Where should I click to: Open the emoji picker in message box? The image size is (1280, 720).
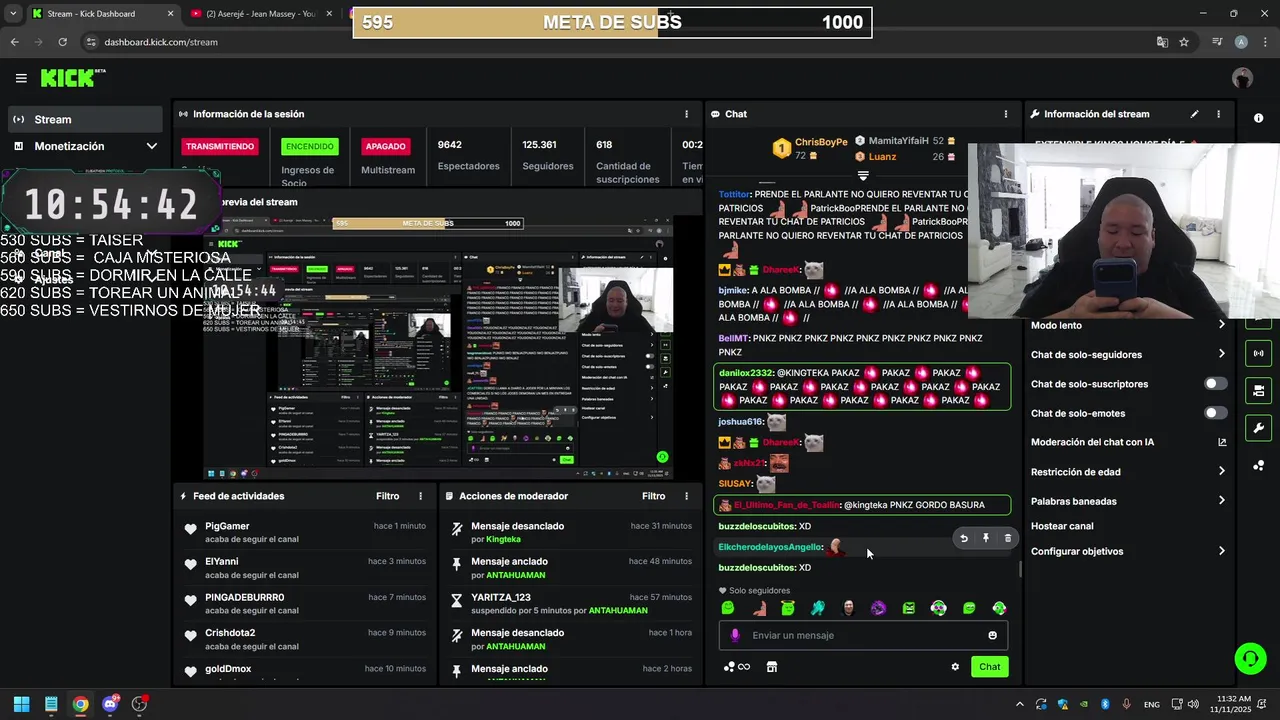(x=992, y=635)
